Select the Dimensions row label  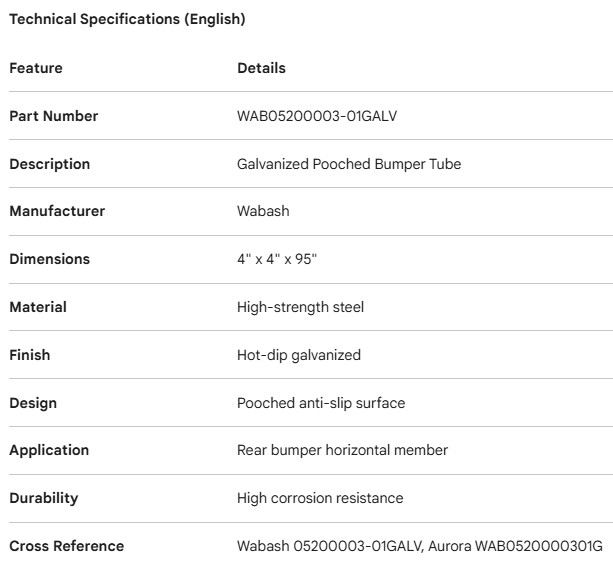click(x=50, y=259)
